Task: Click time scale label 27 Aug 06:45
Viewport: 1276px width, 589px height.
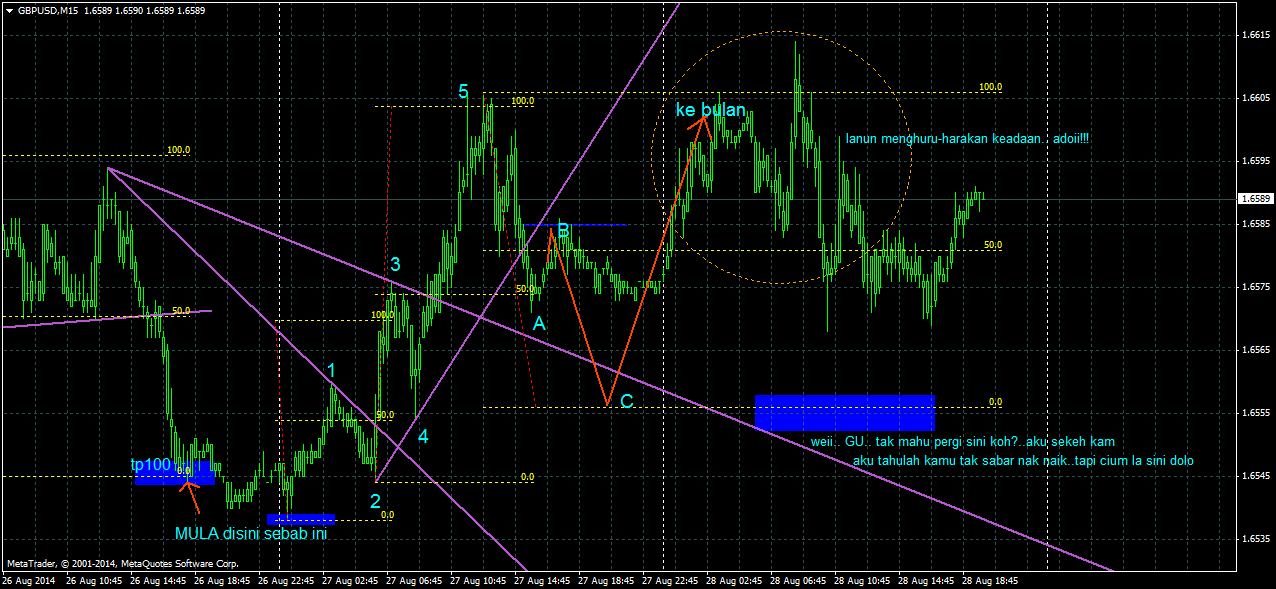Action: [416, 580]
